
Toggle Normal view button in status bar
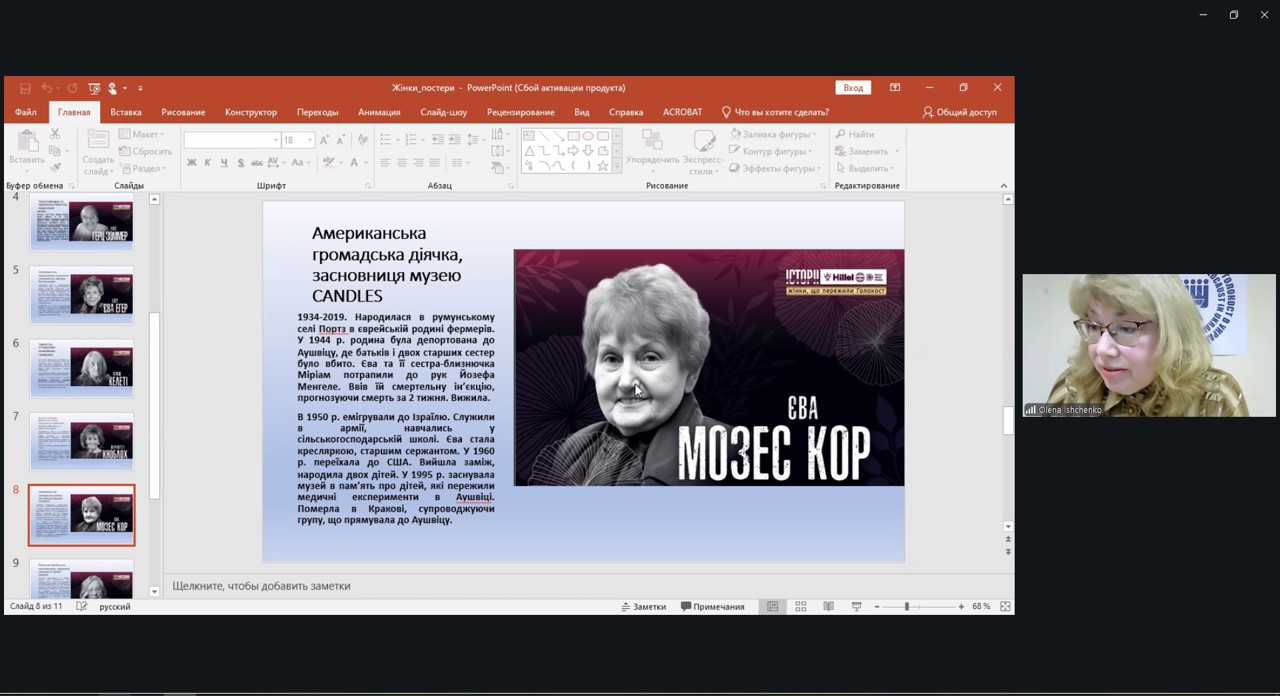772,606
